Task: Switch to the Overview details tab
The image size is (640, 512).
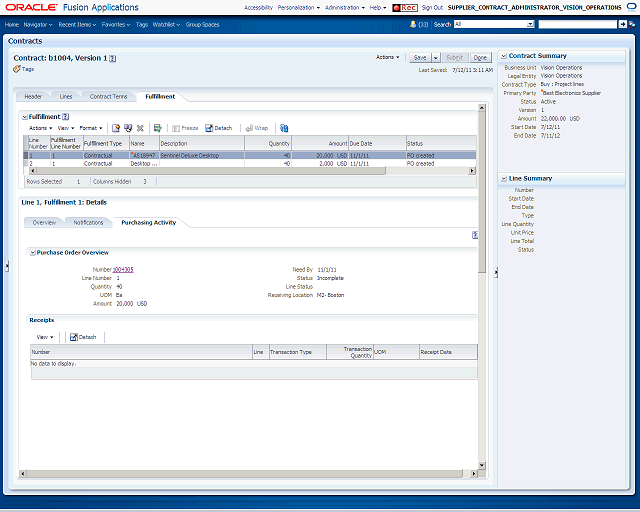Action: pyautogui.click(x=44, y=223)
